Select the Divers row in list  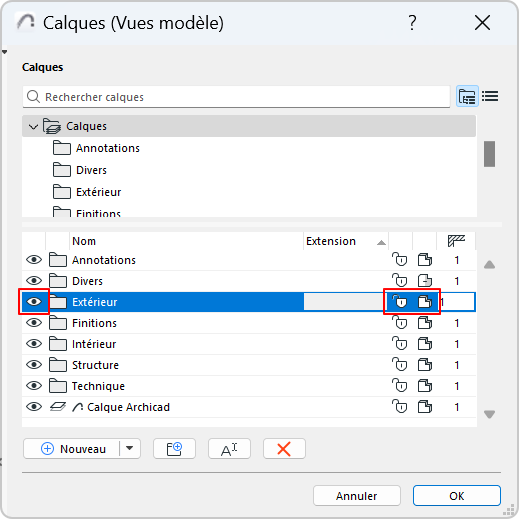(x=249, y=281)
